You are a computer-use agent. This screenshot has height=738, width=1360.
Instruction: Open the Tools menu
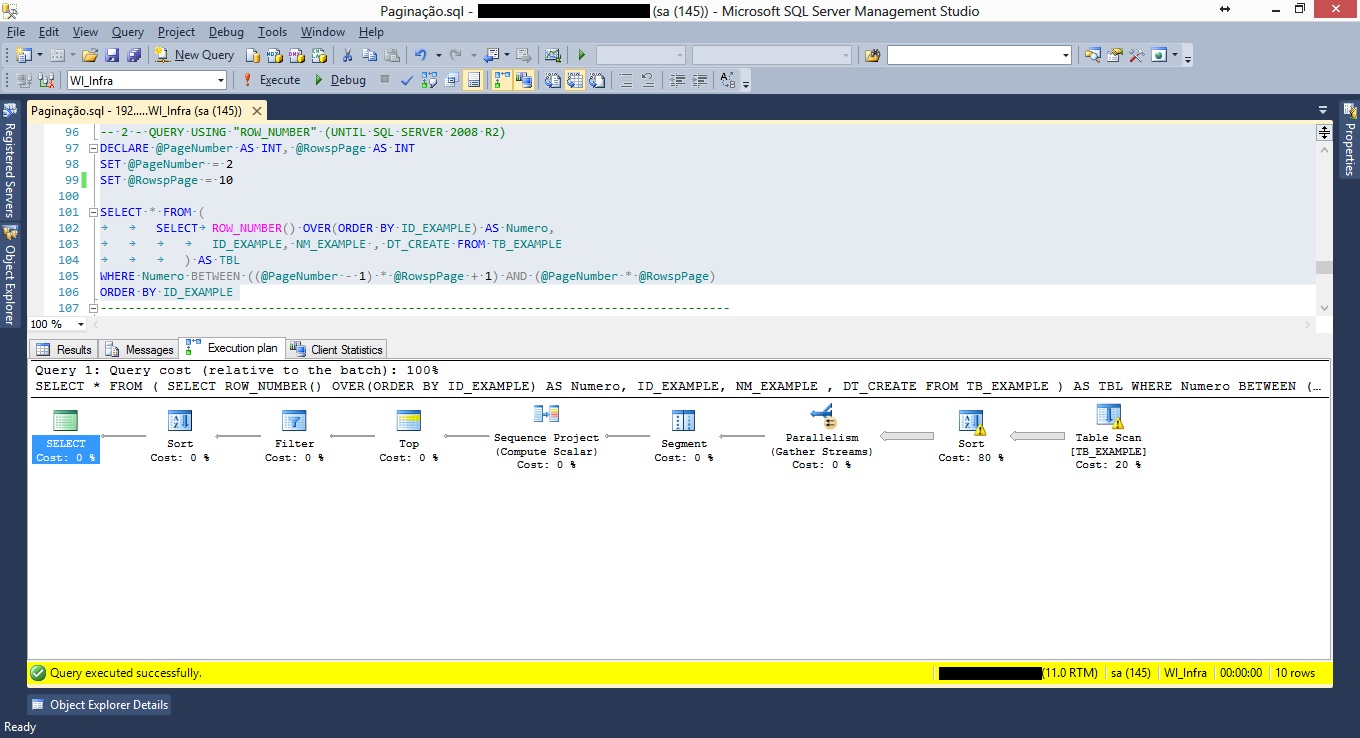tap(272, 32)
